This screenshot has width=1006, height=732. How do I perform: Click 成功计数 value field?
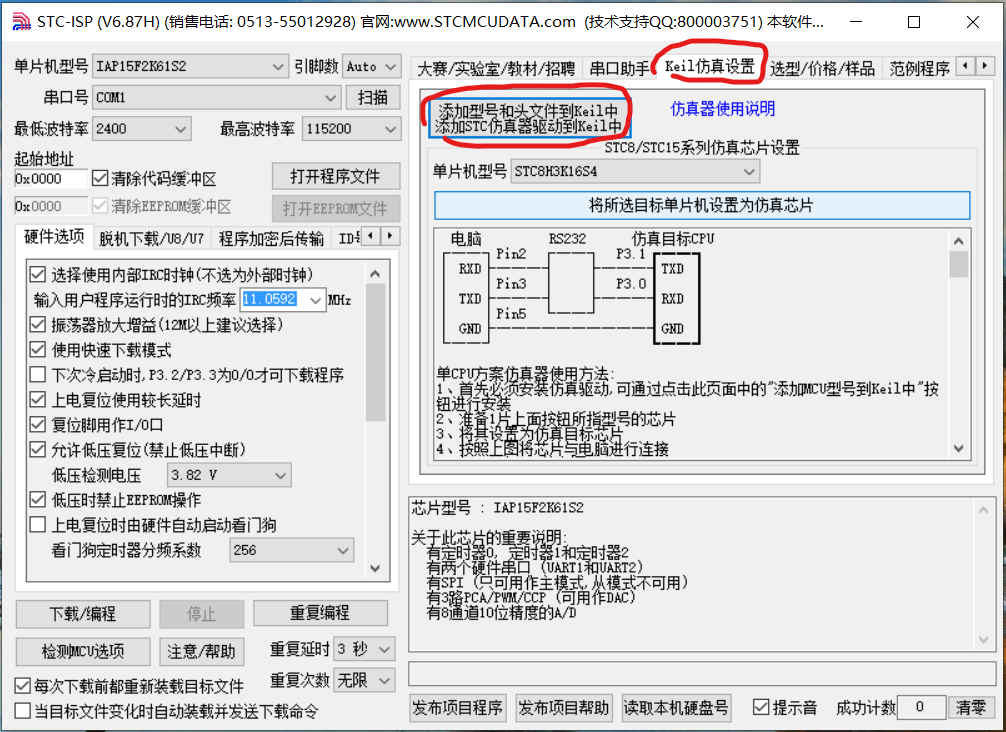(x=921, y=707)
